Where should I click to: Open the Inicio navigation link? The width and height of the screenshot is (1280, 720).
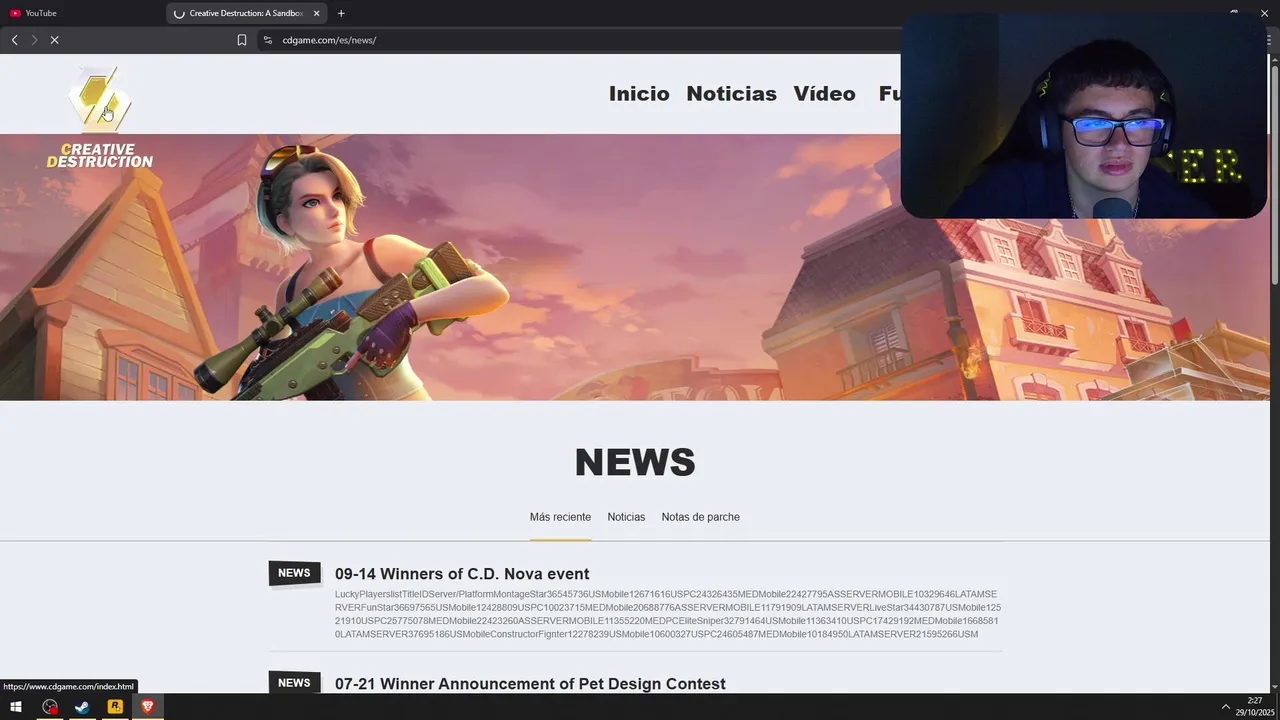[639, 93]
